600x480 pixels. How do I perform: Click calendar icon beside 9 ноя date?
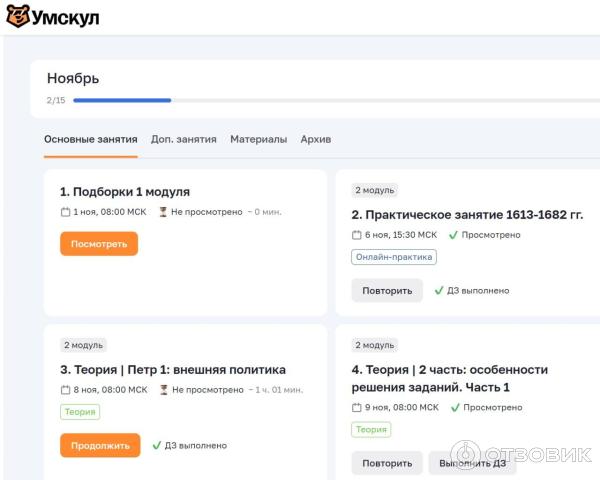point(357,408)
